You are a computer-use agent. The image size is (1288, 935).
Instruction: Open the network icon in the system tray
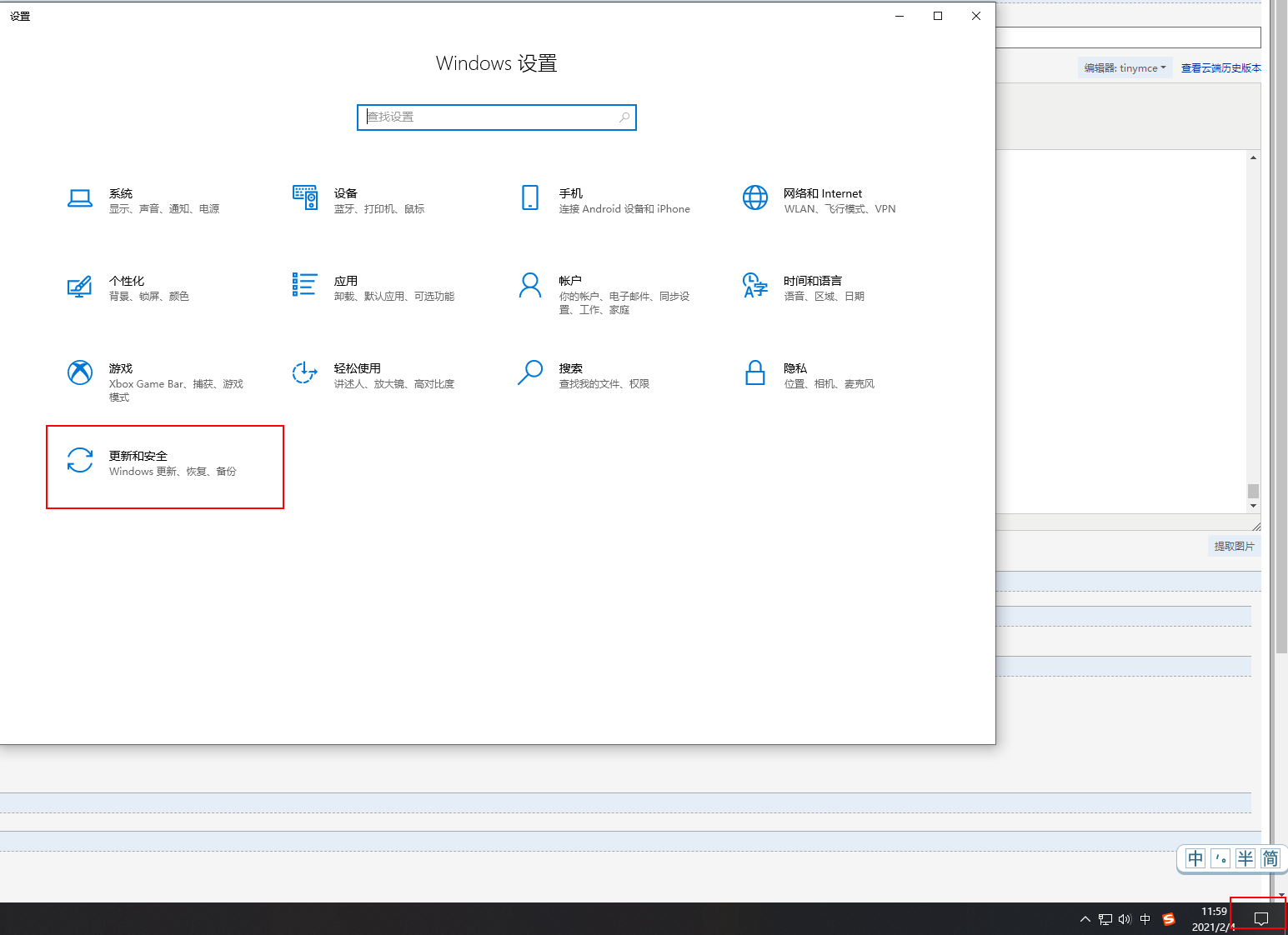[1105, 919]
